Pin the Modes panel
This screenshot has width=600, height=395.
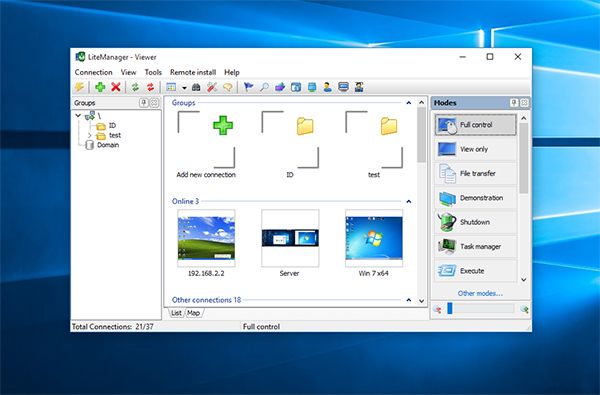(x=514, y=103)
